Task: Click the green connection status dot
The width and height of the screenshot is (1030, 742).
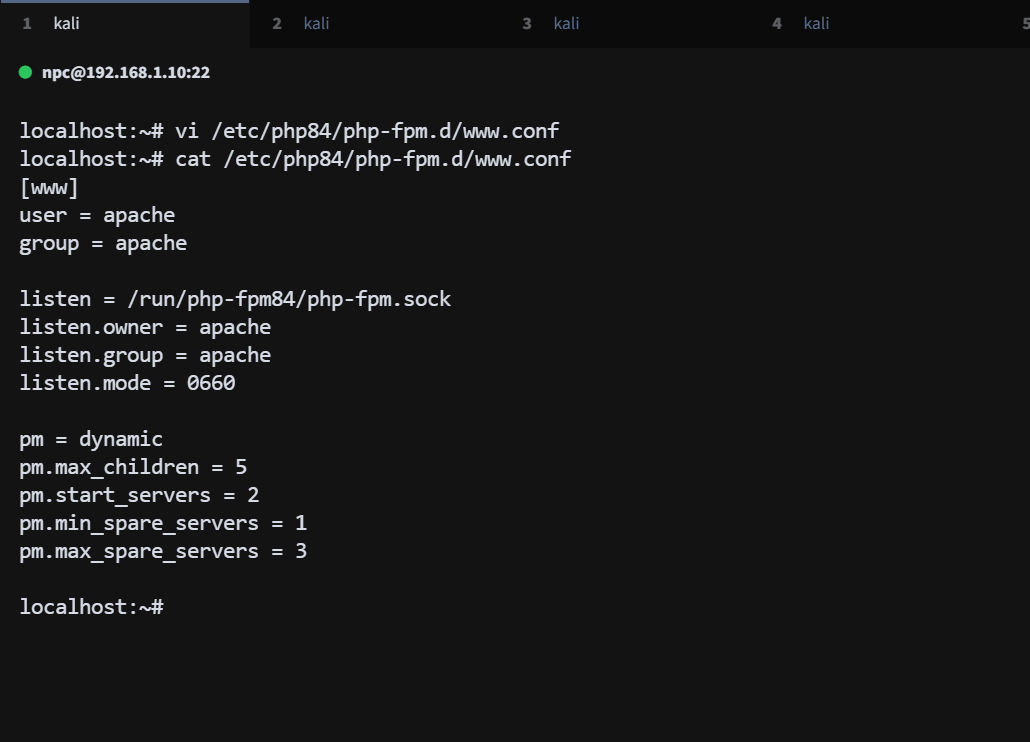Action: point(26,72)
